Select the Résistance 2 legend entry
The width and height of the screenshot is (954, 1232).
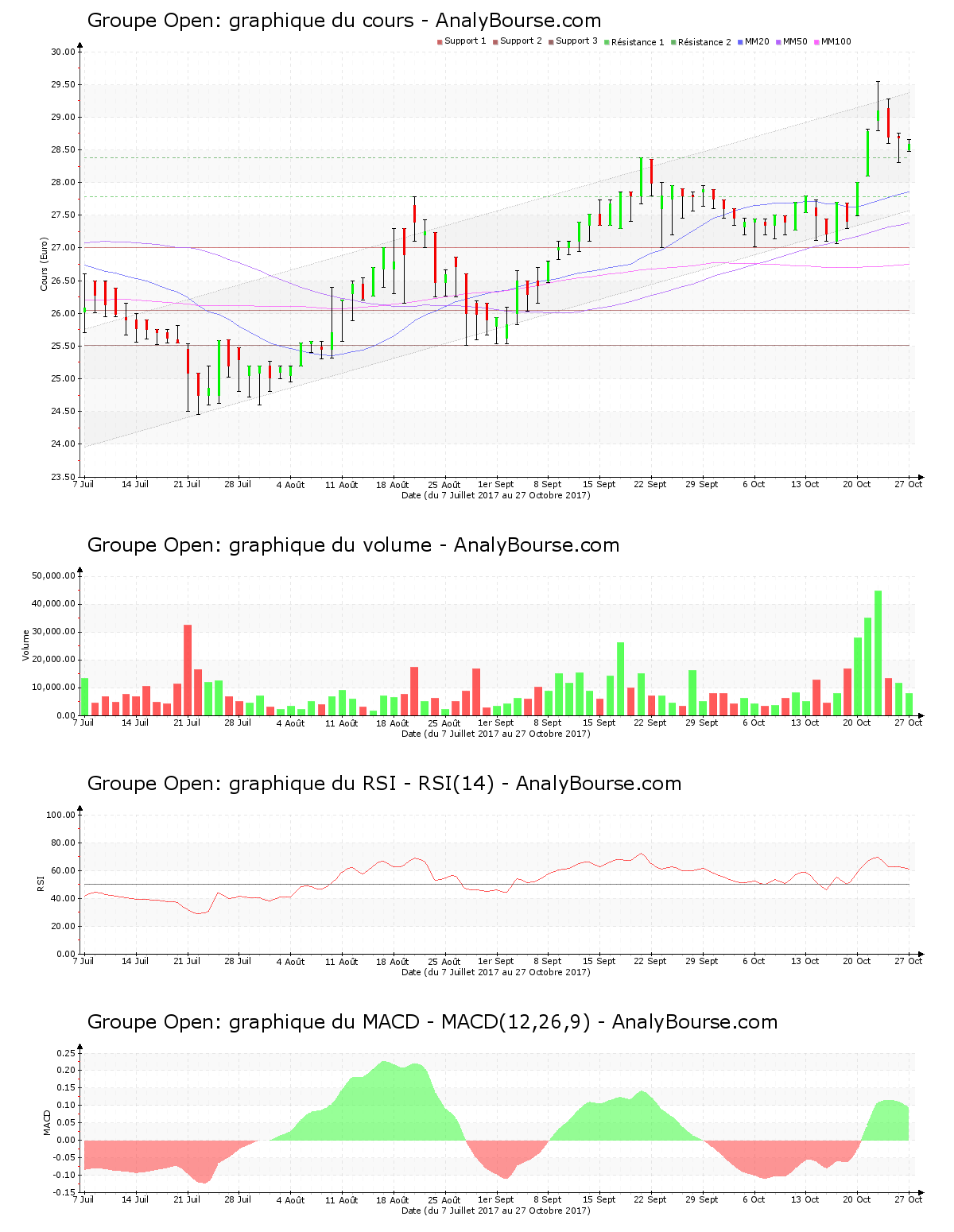pos(700,42)
